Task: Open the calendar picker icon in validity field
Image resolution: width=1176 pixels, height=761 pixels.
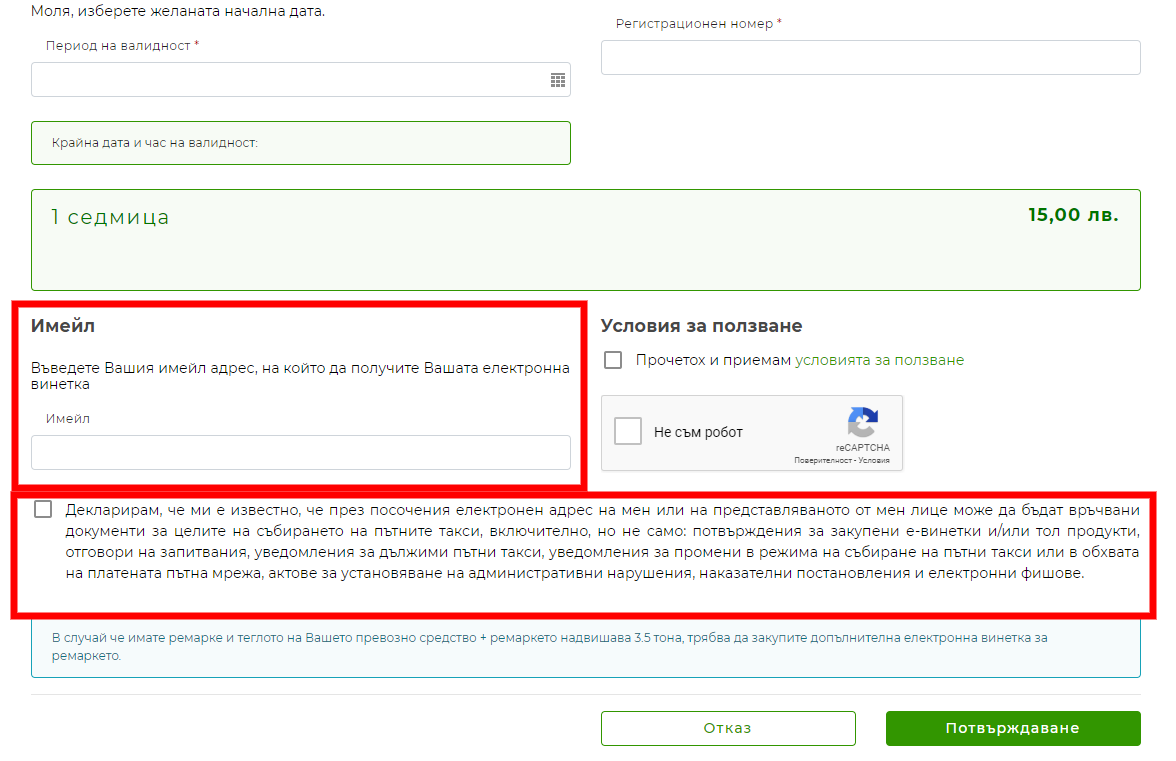Action: (x=558, y=80)
